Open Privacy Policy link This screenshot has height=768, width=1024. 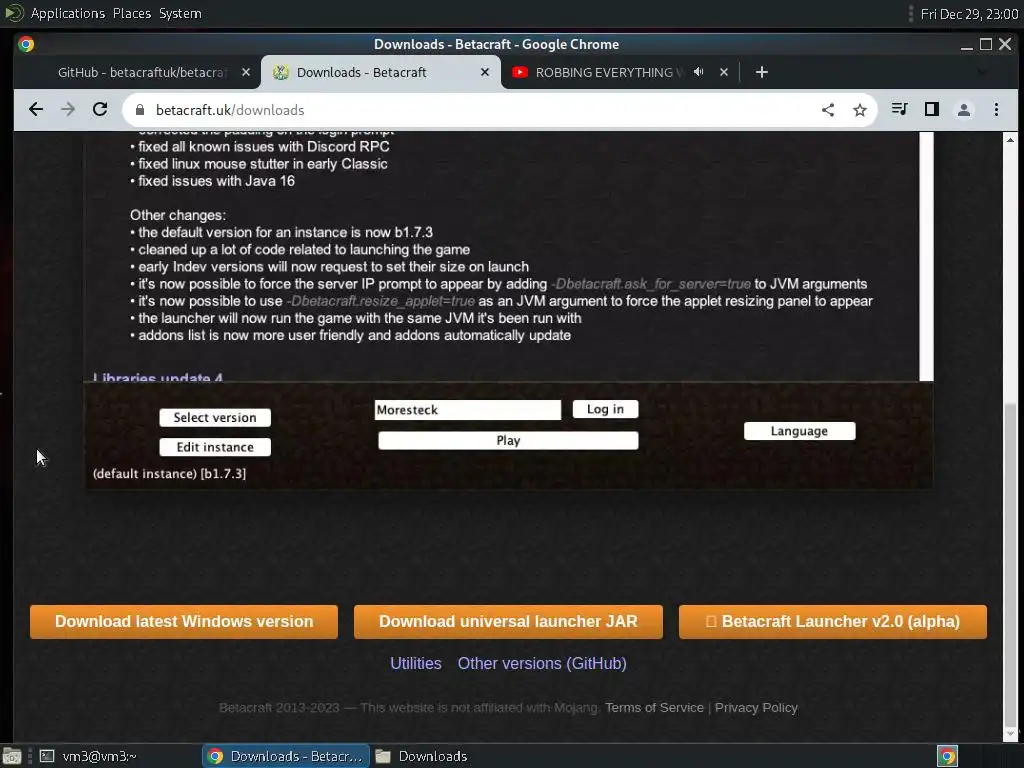pos(756,707)
